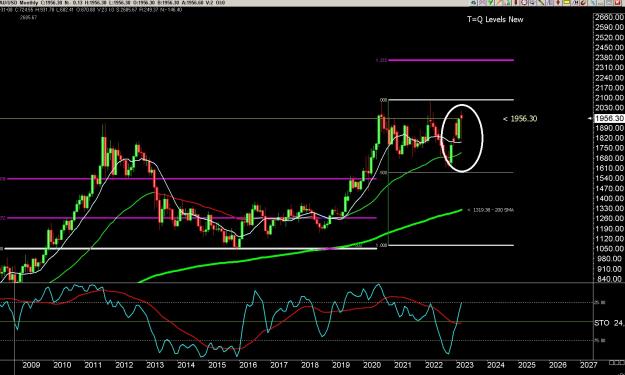Viewport: 625px width, 375px height.
Task: Click the 2019 year label on time axis
Action: (341, 365)
